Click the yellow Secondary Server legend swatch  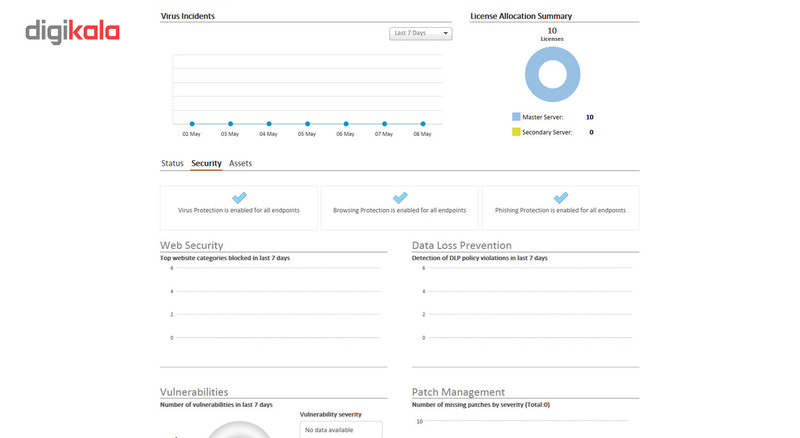516,132
